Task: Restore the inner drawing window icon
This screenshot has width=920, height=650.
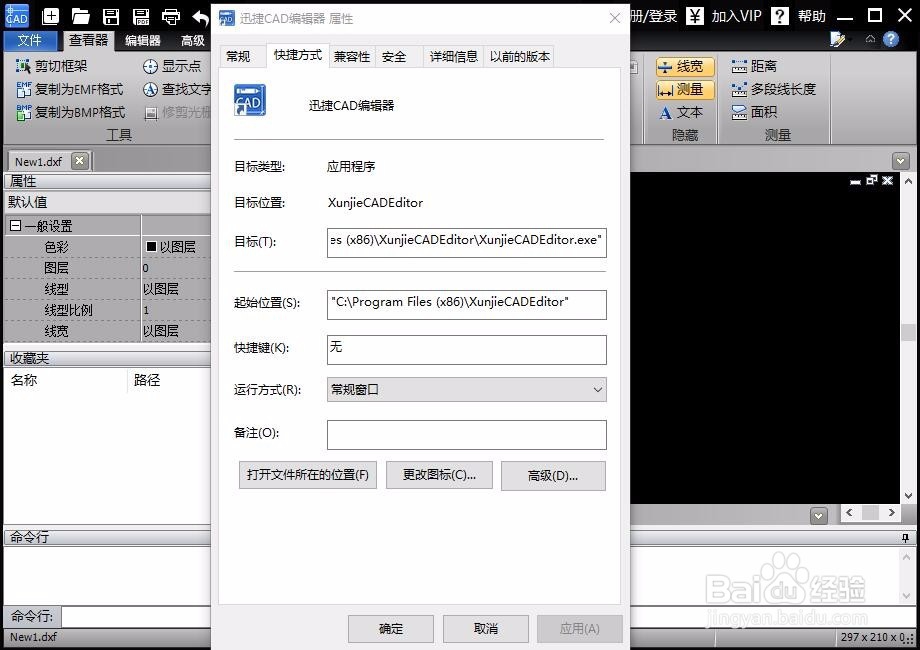Action: (872, 180)
